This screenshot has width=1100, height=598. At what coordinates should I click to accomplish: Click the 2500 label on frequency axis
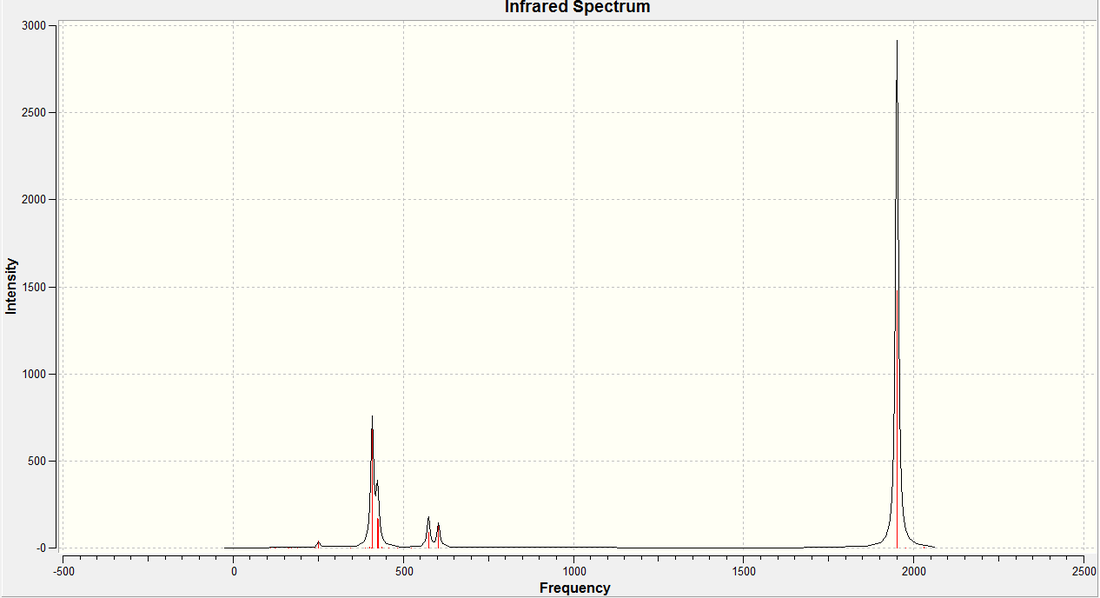(1084, 571)
